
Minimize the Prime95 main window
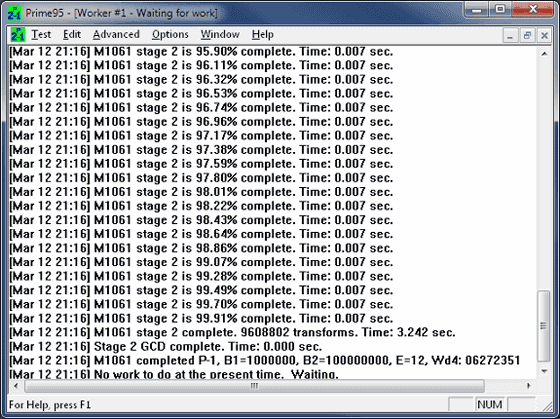click(x=477, y=10)
